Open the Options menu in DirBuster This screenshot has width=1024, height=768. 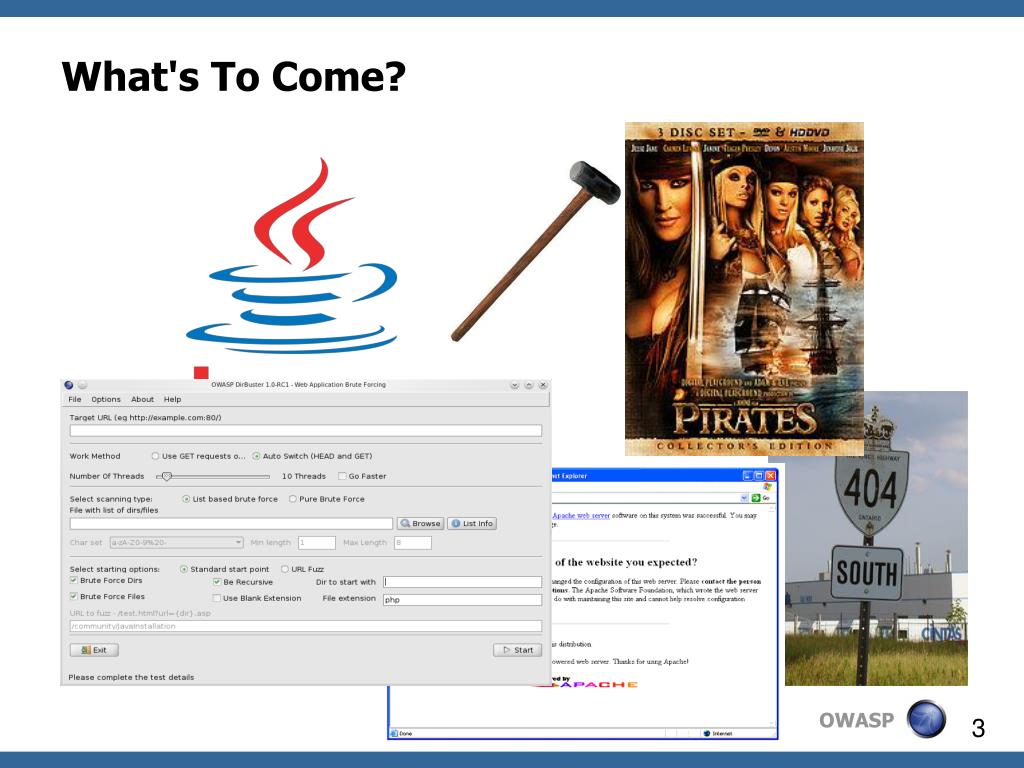tap(106, 399)
